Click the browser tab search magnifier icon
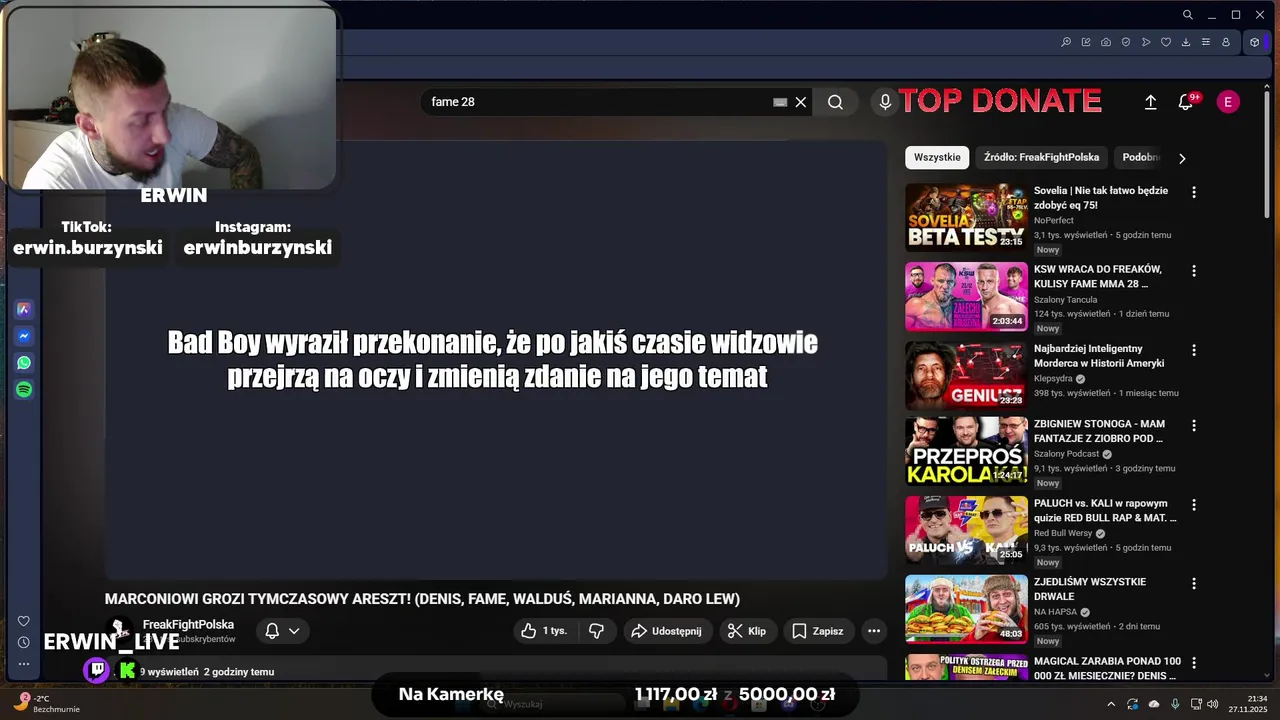This screenshot has width=1280, height=720. pos(1187,15)
